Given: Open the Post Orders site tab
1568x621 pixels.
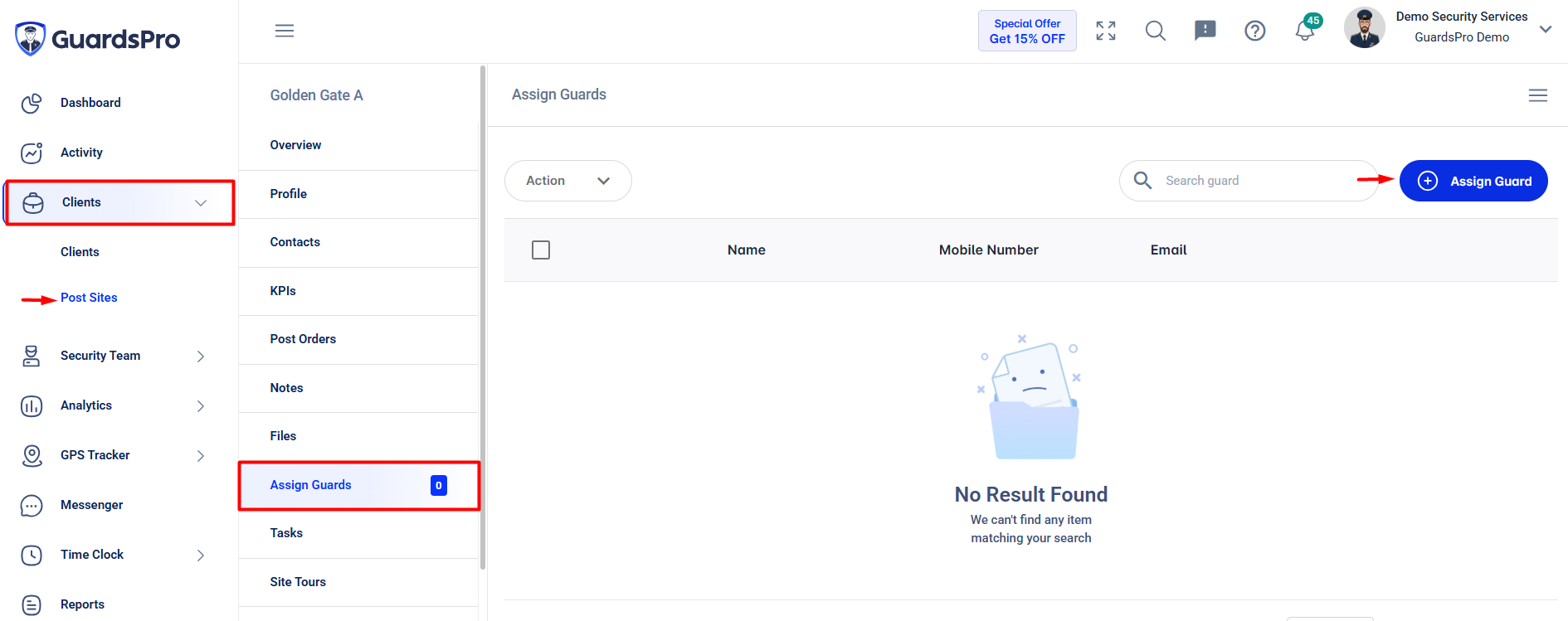Looking at the screenshot, I should pos(358,339).
